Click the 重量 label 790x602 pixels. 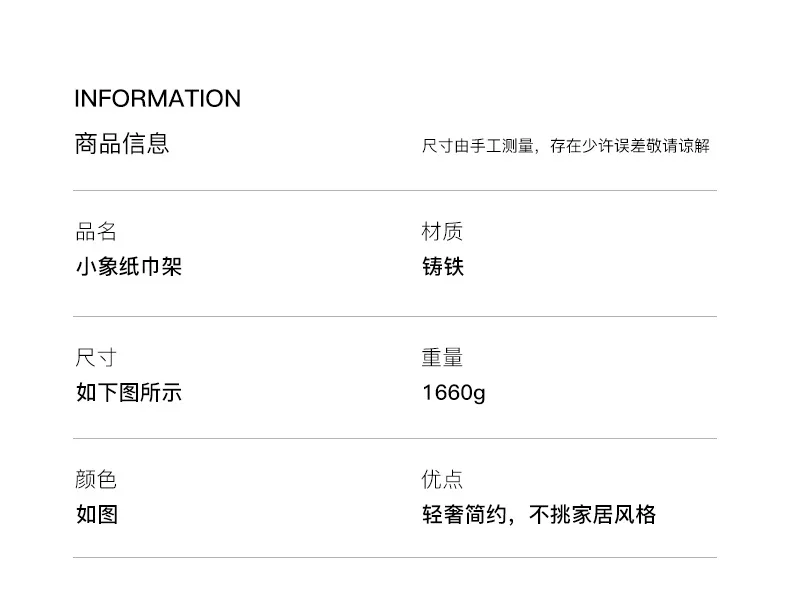tap(442, 358)
